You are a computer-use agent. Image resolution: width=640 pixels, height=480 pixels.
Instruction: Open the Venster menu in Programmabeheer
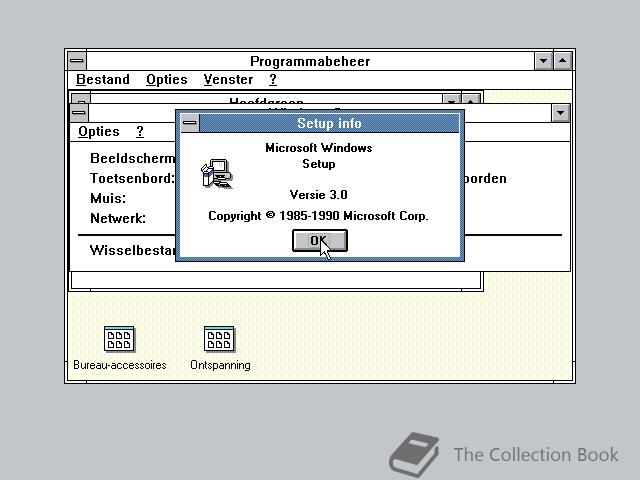click(x=228, y=80)
